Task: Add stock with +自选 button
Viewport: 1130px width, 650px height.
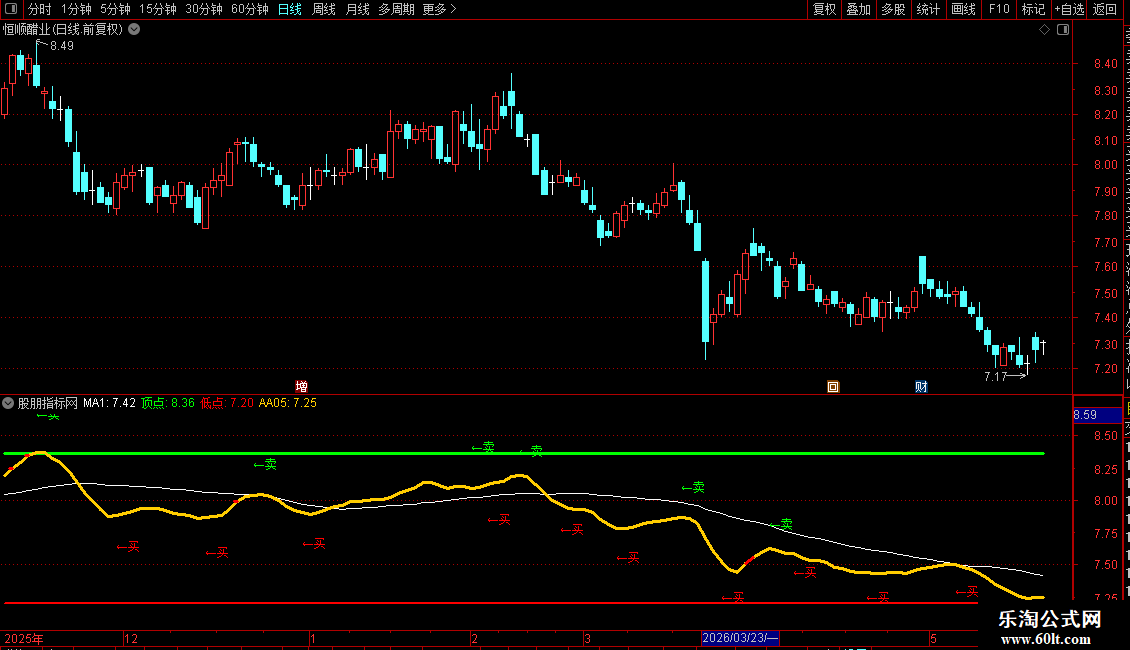Action: 1069,9
